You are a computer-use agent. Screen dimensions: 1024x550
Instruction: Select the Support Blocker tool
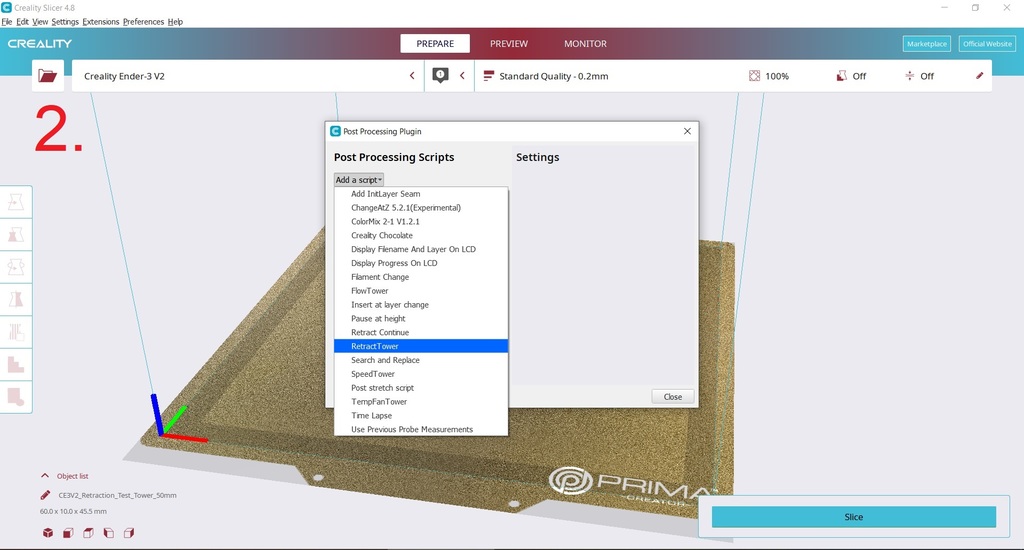pos(17,364)
